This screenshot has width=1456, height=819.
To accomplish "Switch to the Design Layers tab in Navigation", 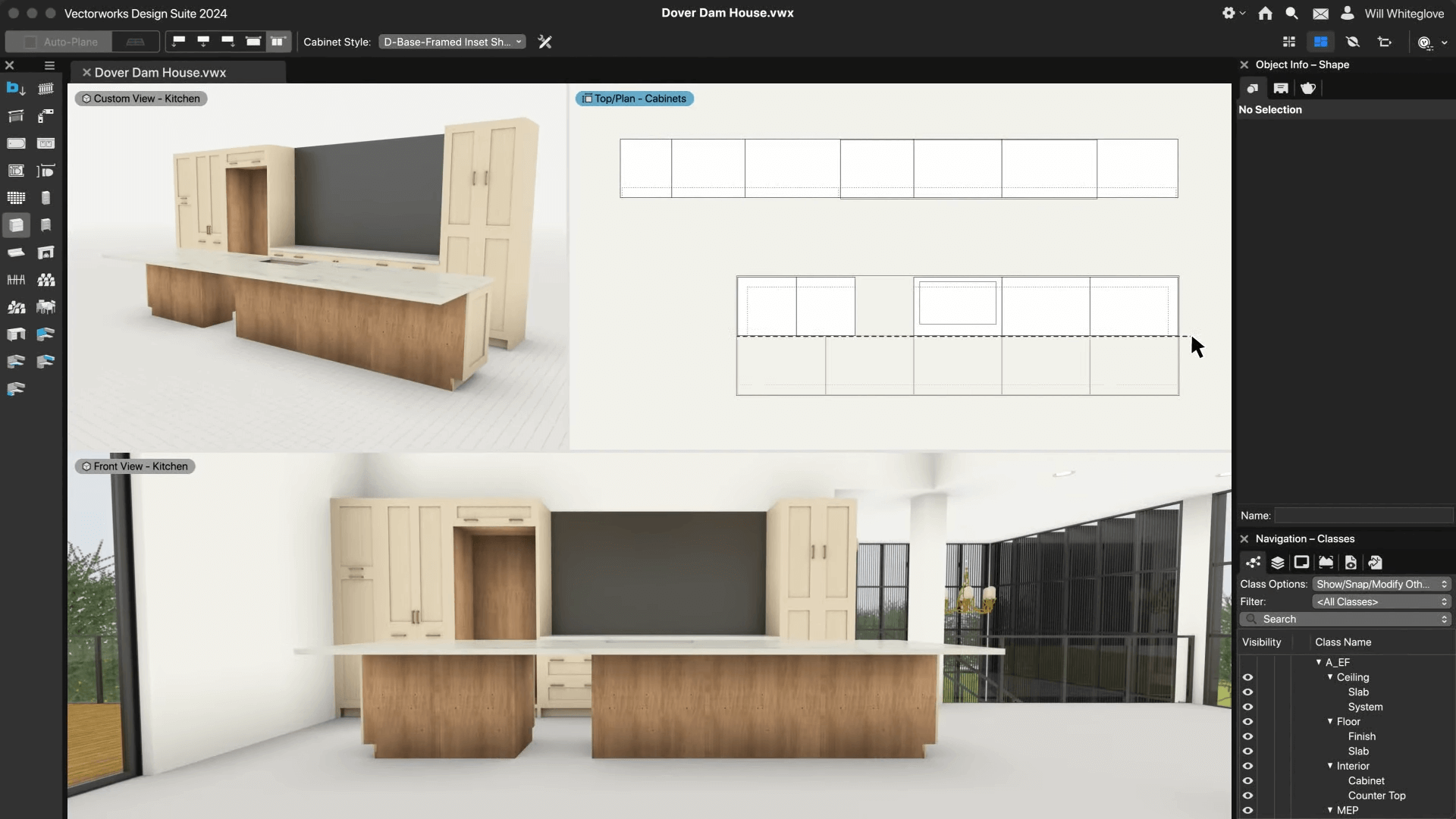I will [x=1279, y=563].
